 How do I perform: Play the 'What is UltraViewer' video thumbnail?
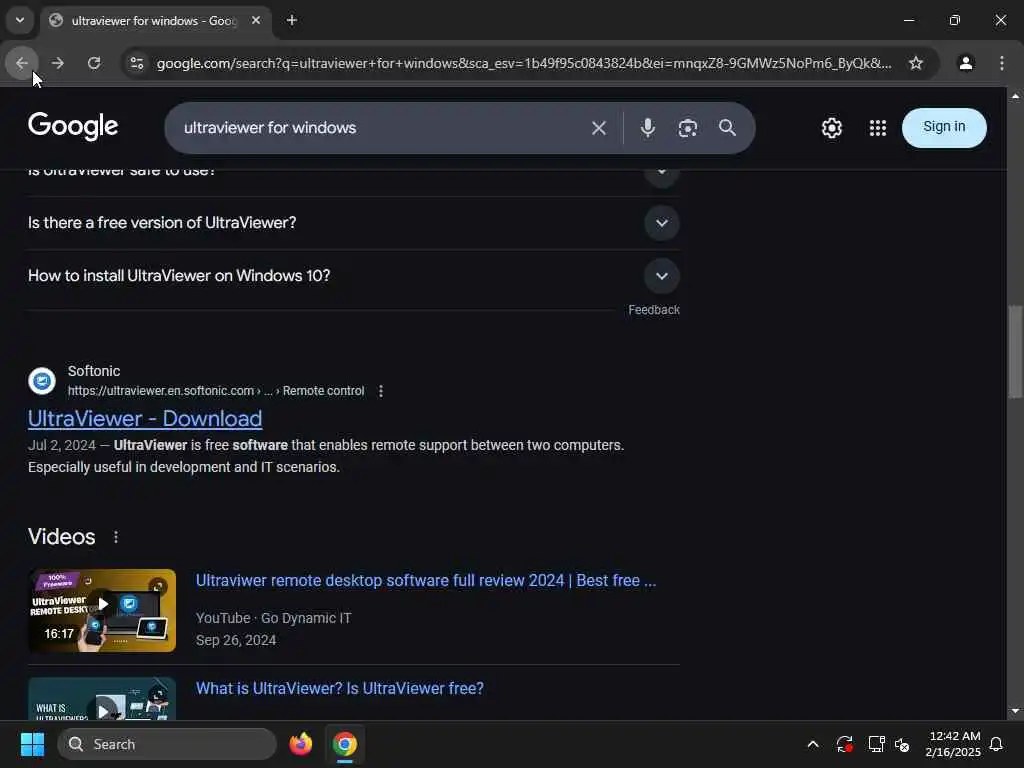[102, 699]
